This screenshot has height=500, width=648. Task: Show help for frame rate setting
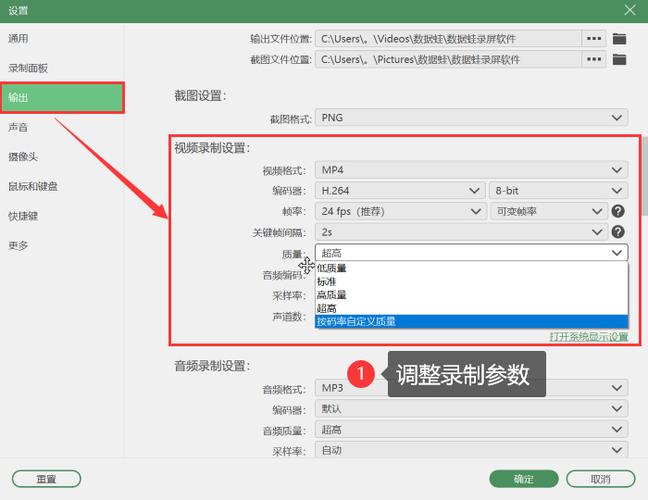618,211
